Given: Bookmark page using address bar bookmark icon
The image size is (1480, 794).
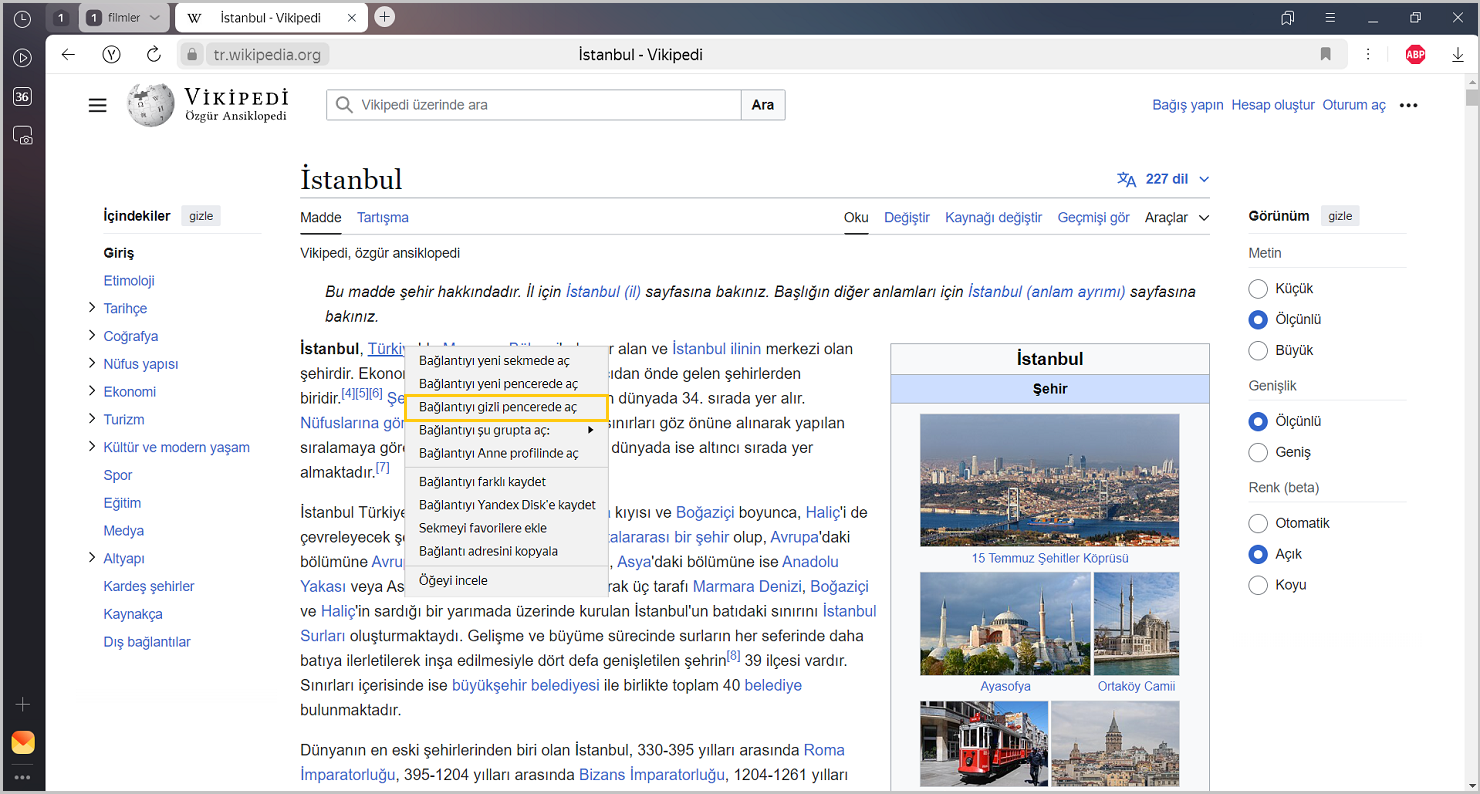Looking at the screenshot, I should (x=1326, y=55).
